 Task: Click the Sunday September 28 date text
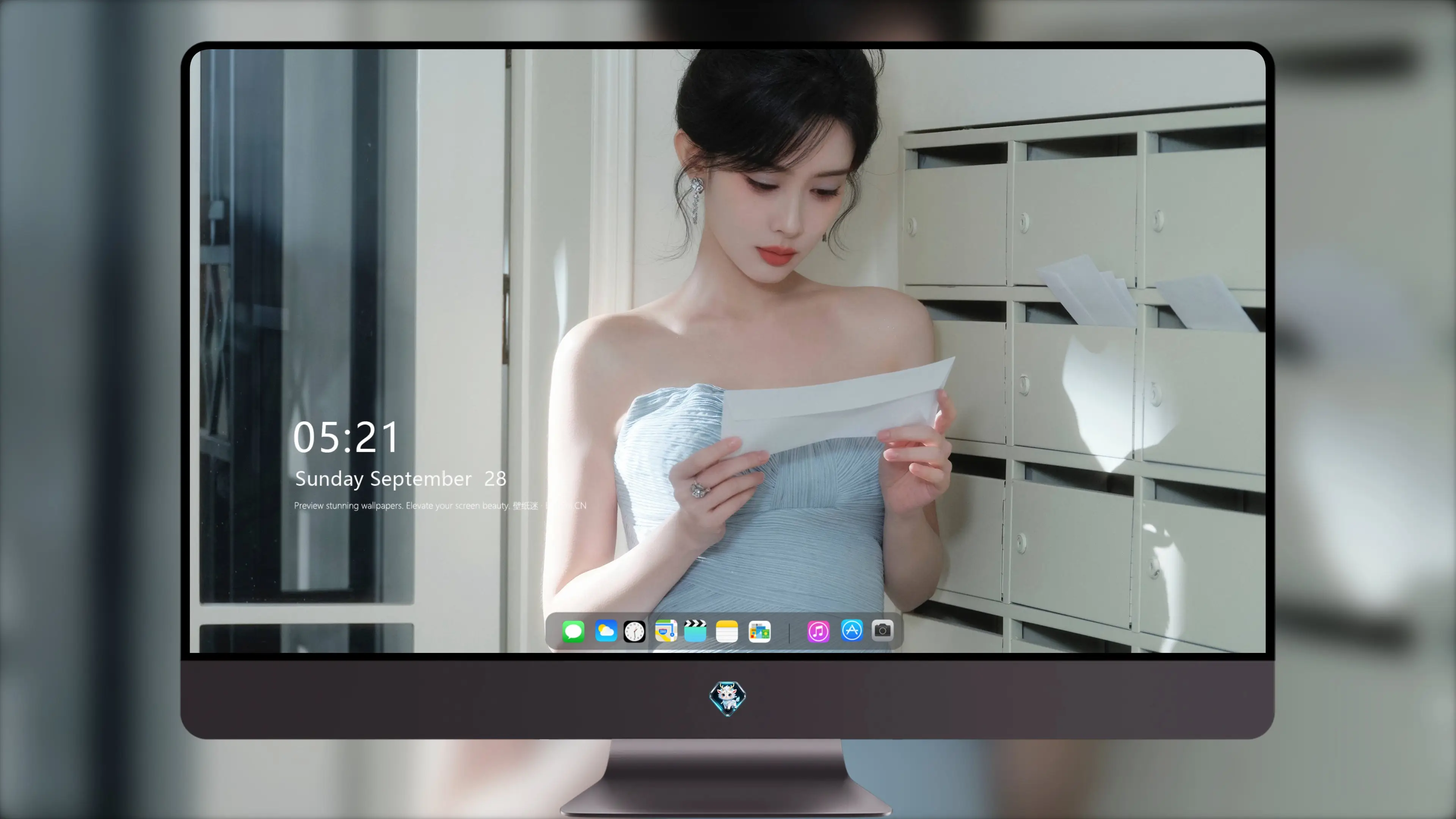point(401,479)
